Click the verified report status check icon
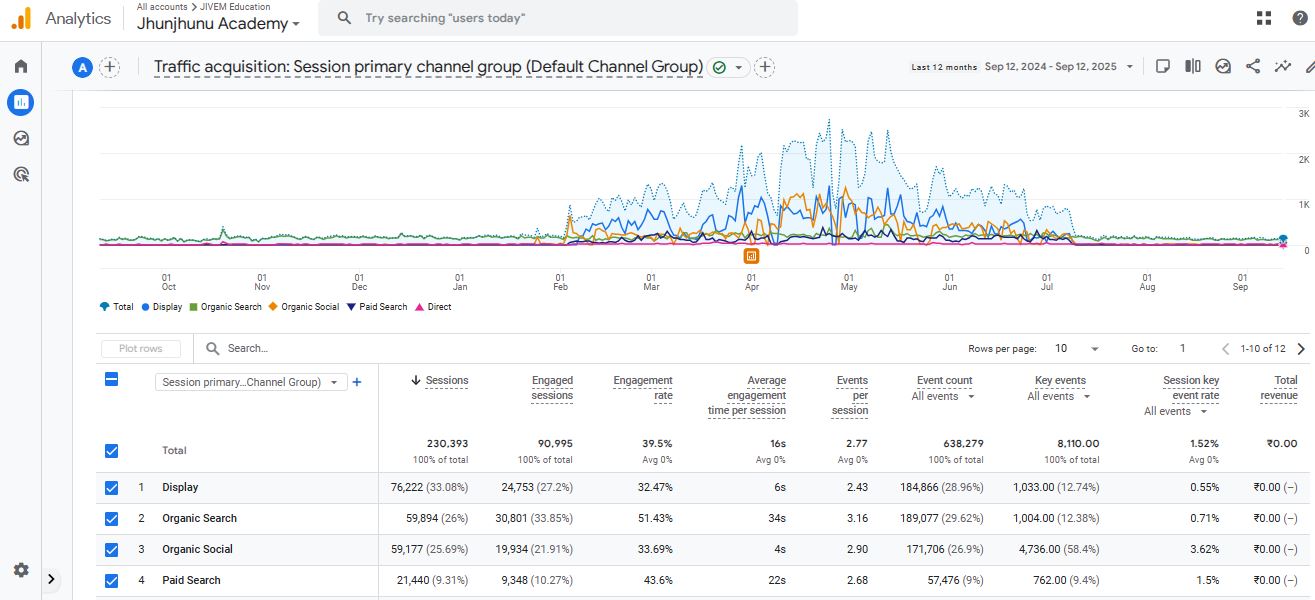The width and height of the screenshot is (1315, 600). [719, 67]
